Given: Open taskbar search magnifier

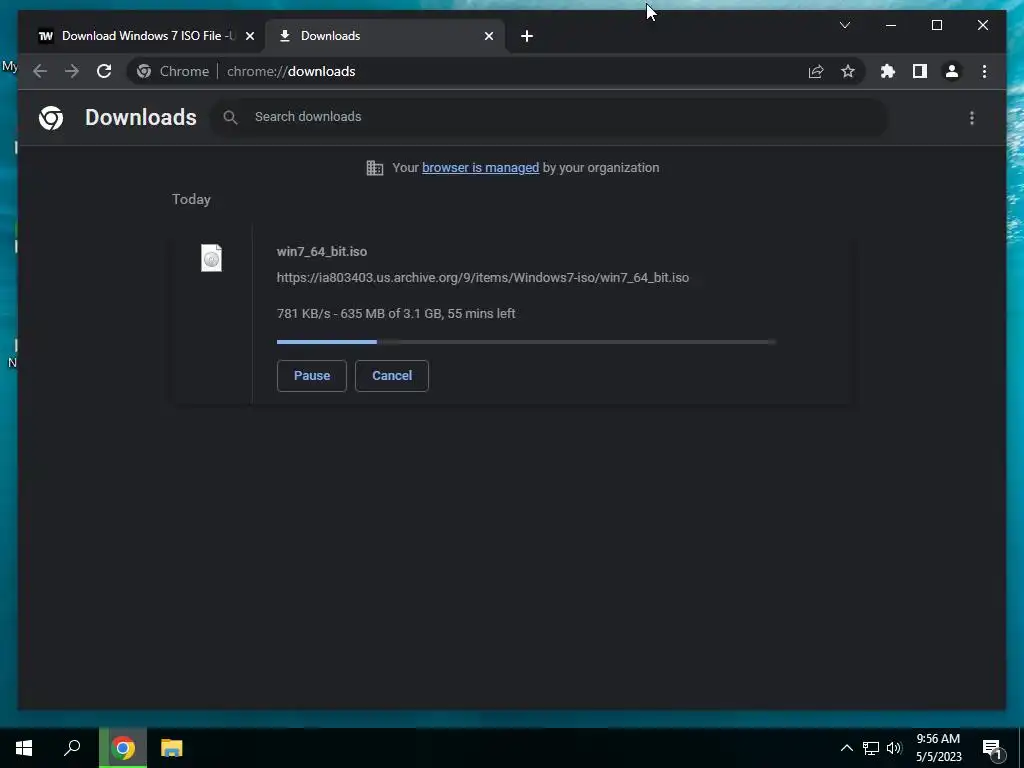Looking at the screenshot, I should (x=72, y=748).
